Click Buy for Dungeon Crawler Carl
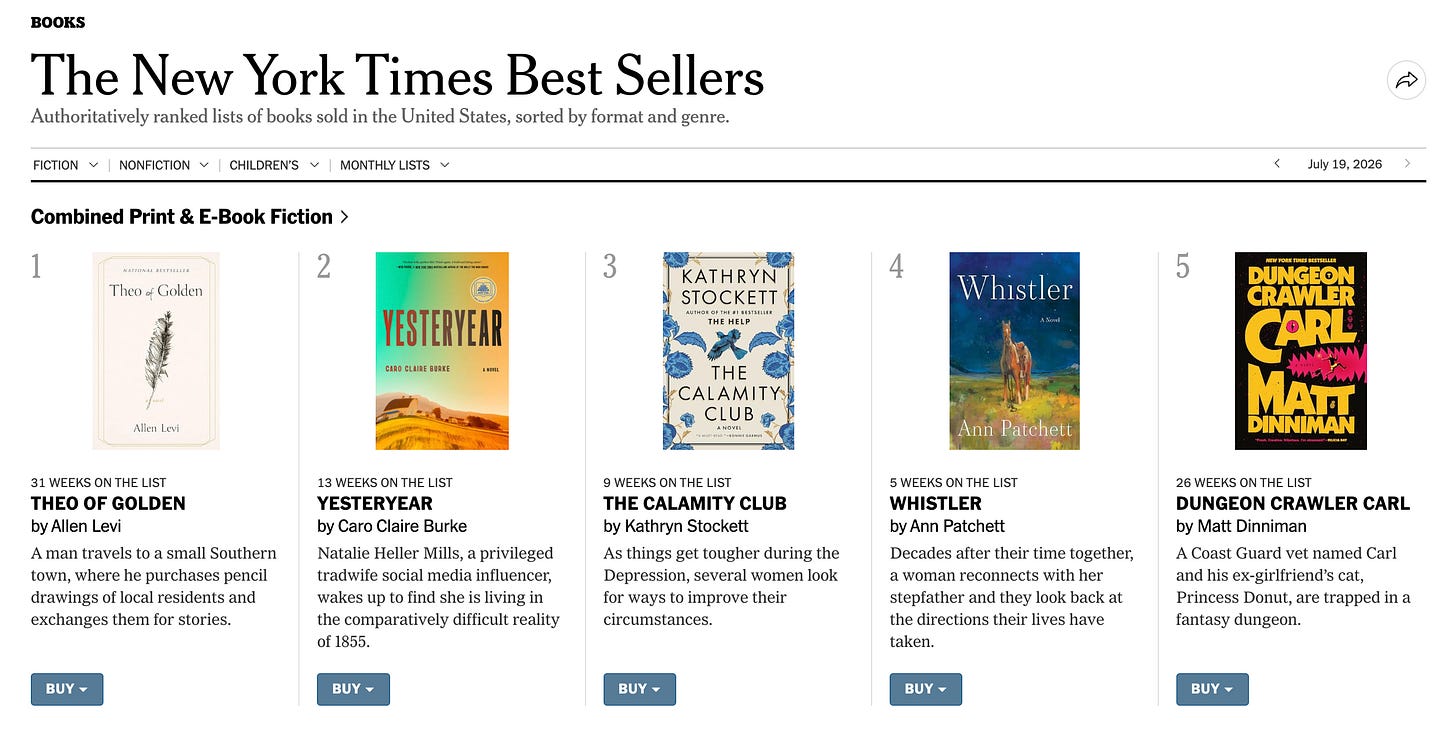This screenshot has height=741, width=1456. (1212, 689)
